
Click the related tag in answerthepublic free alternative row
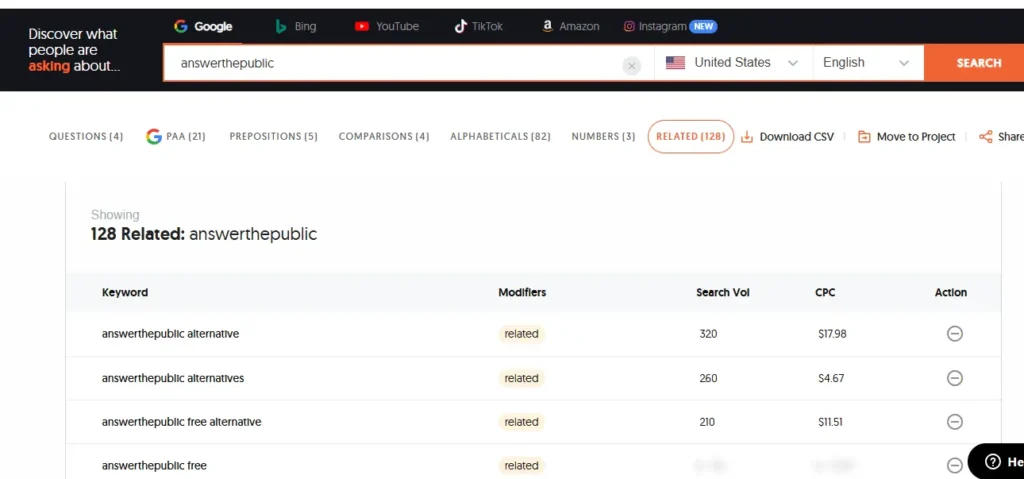[x=521, y=422]
